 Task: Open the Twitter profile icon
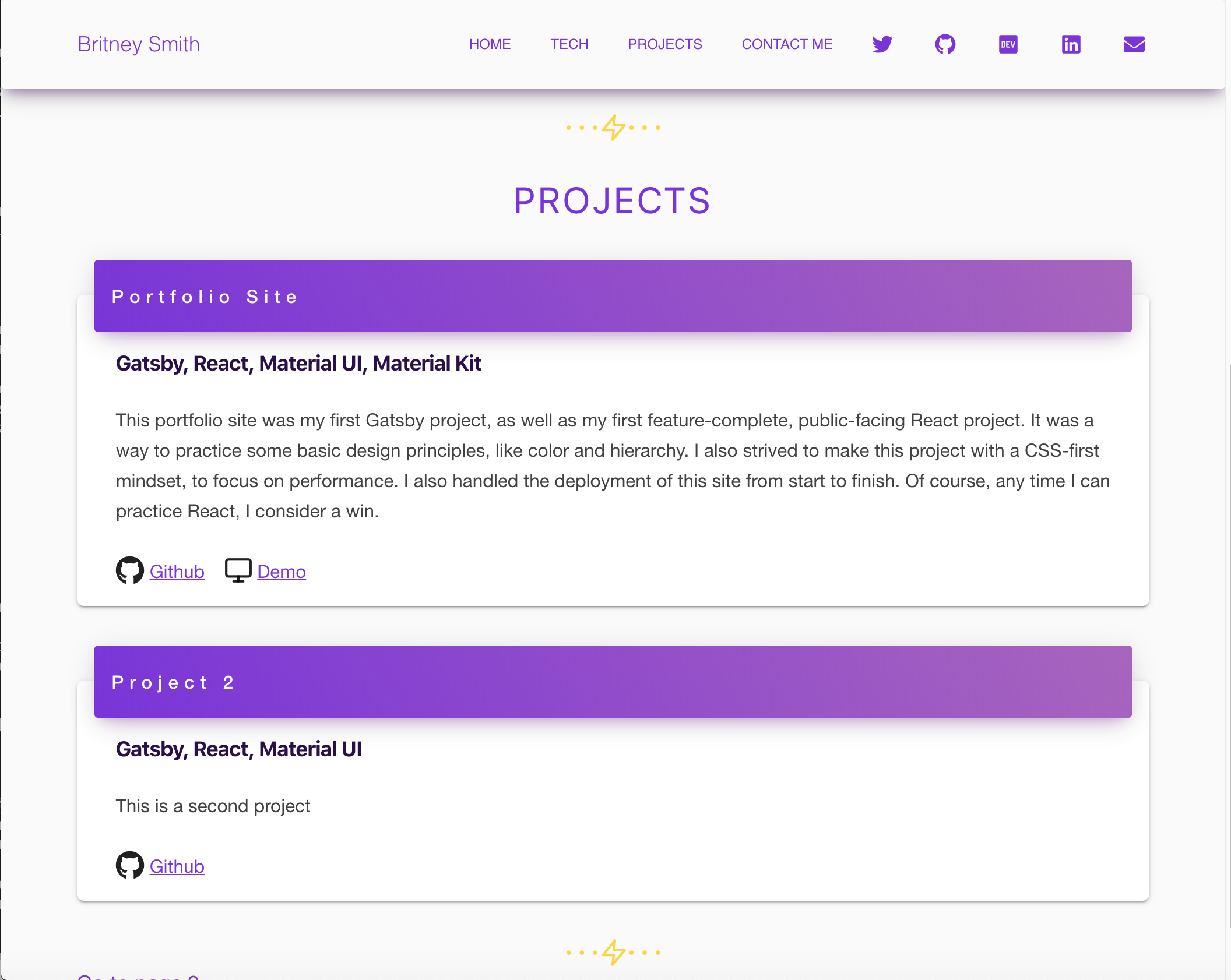882,44
